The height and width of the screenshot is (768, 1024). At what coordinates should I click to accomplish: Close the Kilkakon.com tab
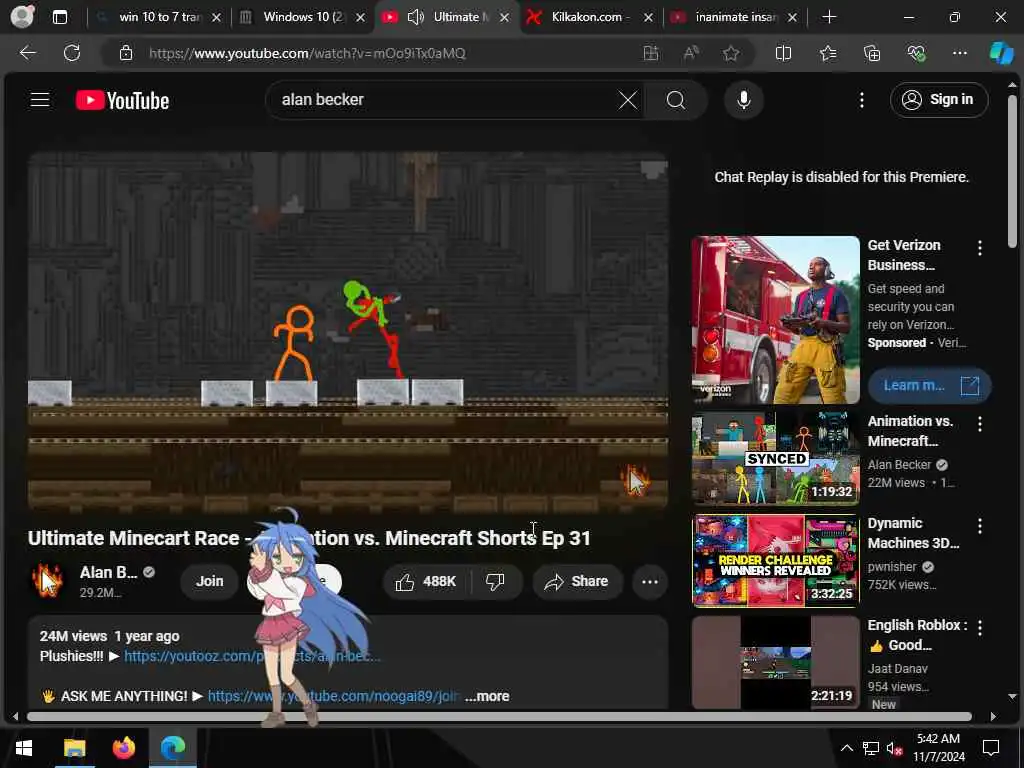click(648, 18)
